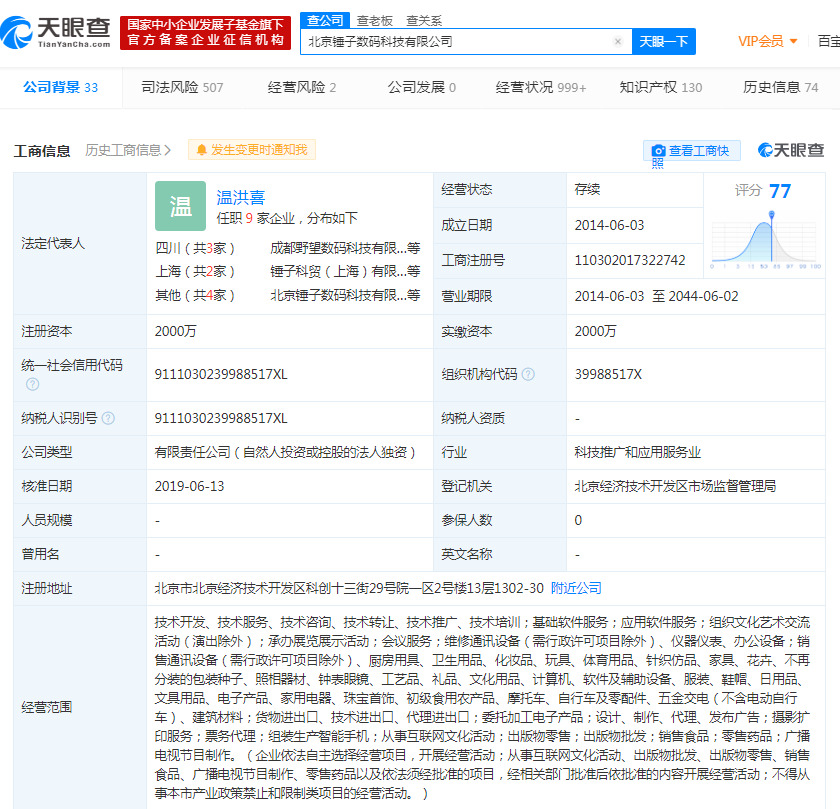The image size is (840, 809).
Task: Open the 附近公司 link
Action: tap(576, 588)
